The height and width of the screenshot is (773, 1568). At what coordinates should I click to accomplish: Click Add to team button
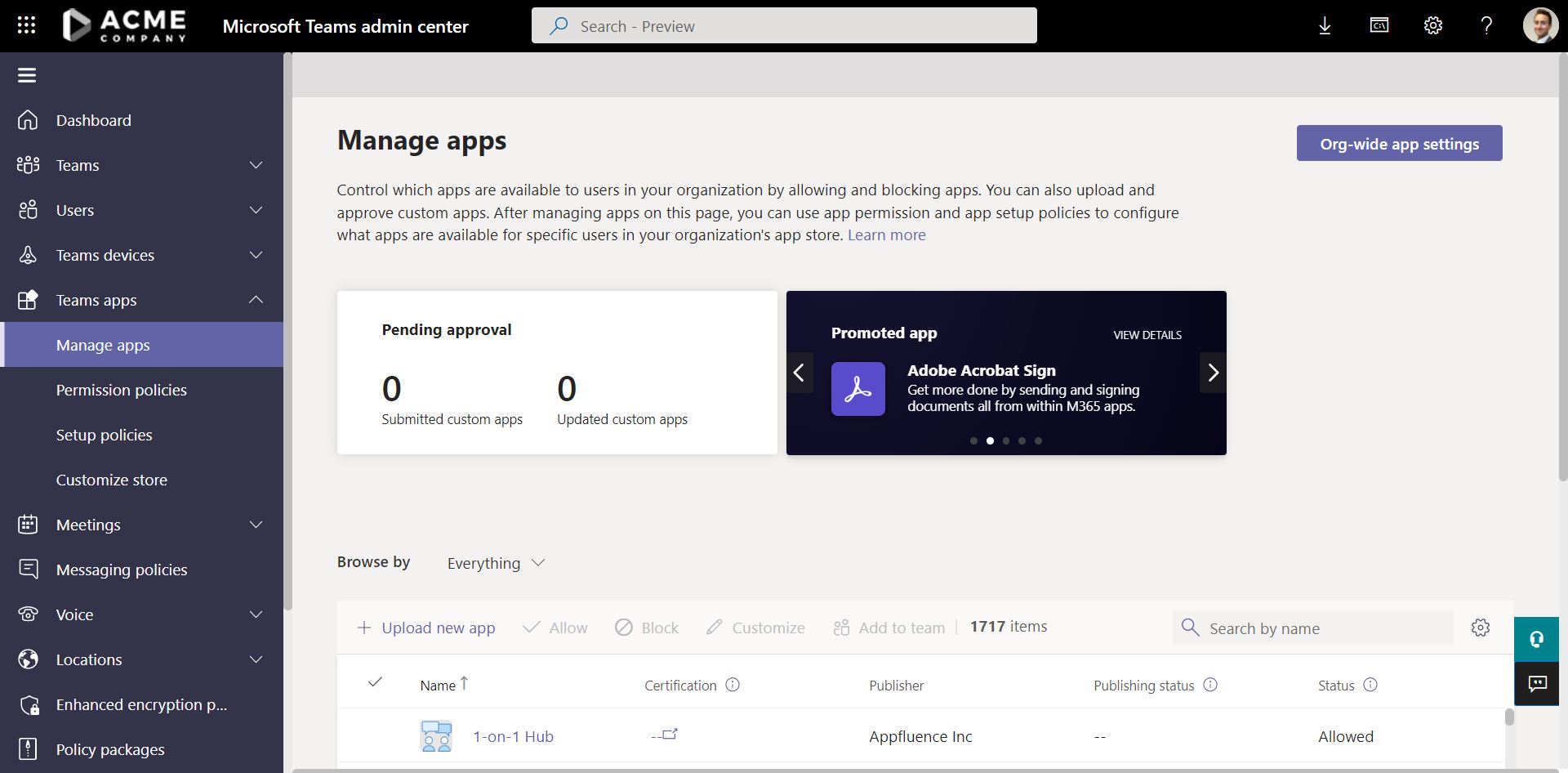pos(889,628)
